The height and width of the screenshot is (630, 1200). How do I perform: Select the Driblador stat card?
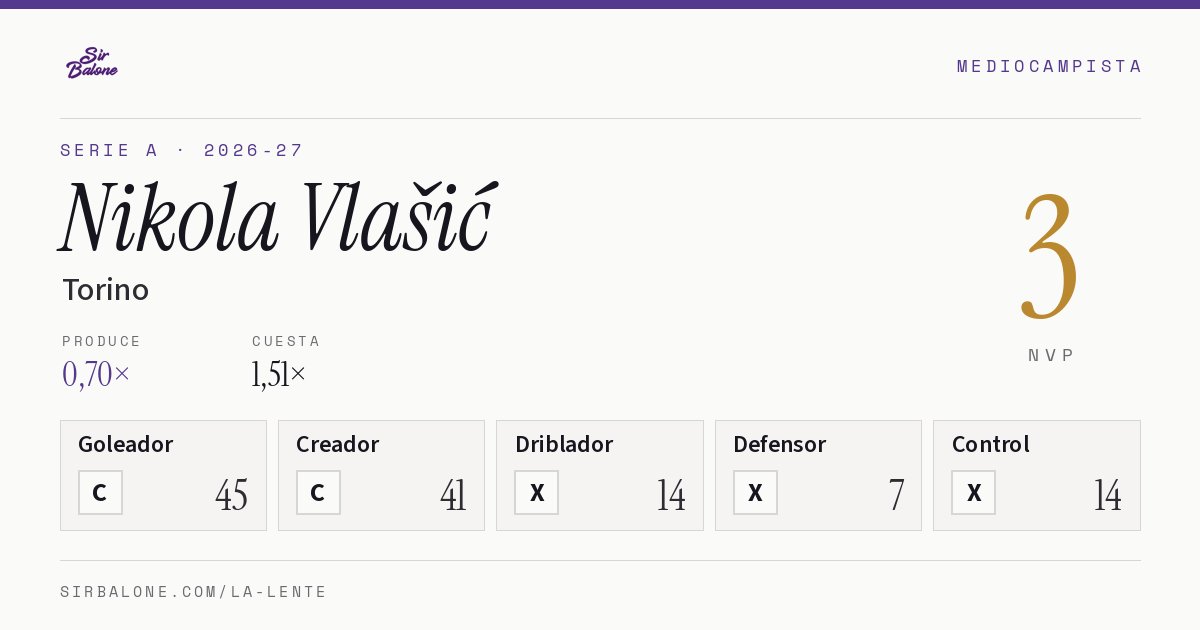(600, 475)
